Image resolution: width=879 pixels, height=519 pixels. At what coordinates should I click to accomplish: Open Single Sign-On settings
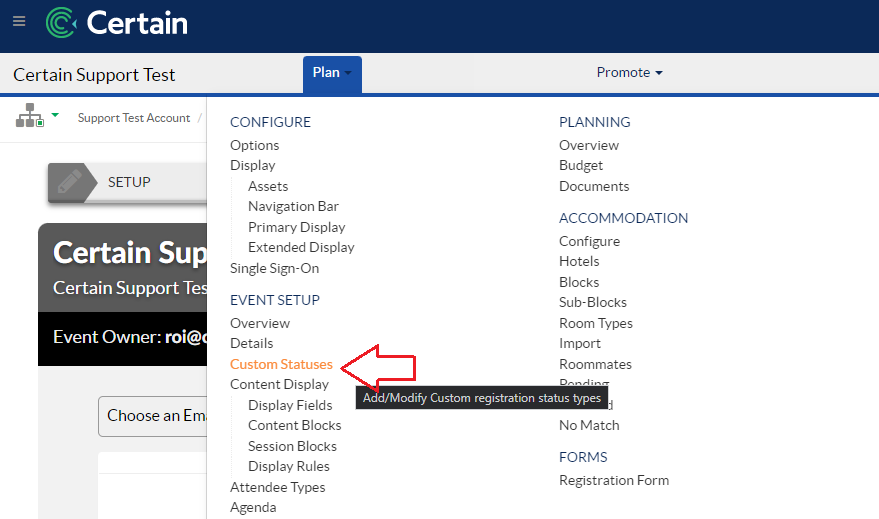tap(275, 268)
